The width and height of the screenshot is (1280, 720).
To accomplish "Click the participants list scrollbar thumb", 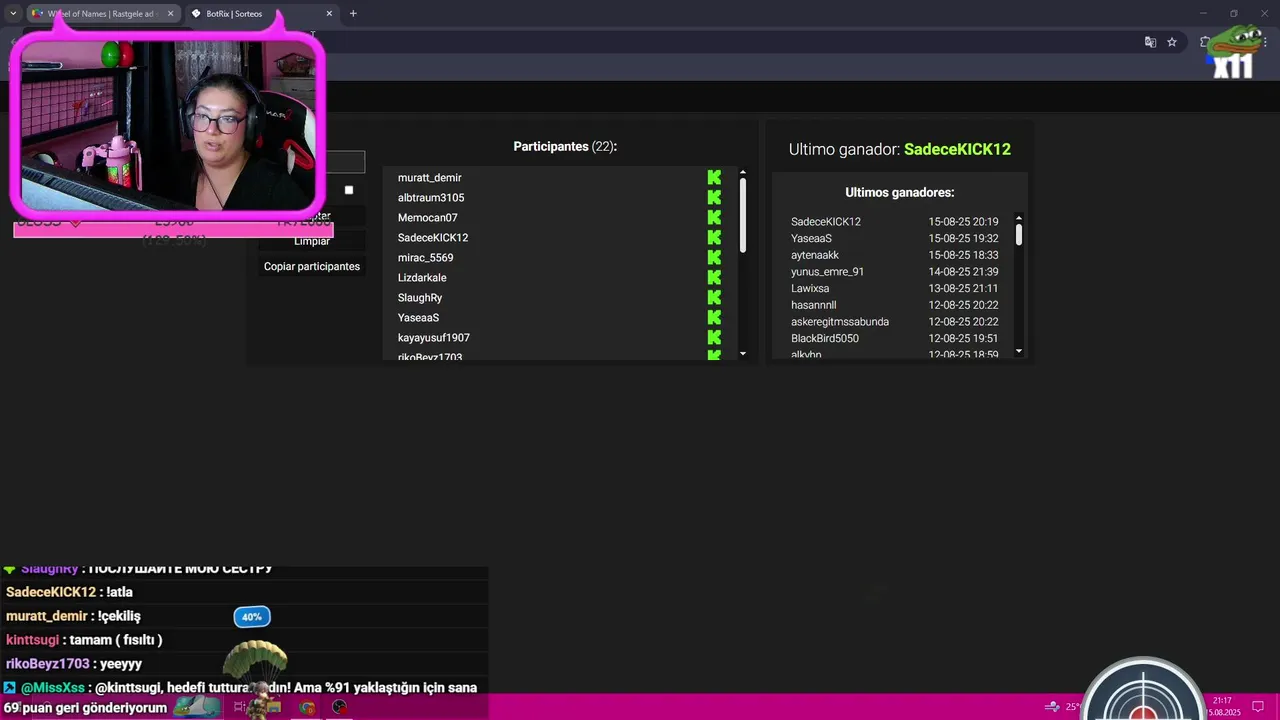I will [743, 215].
